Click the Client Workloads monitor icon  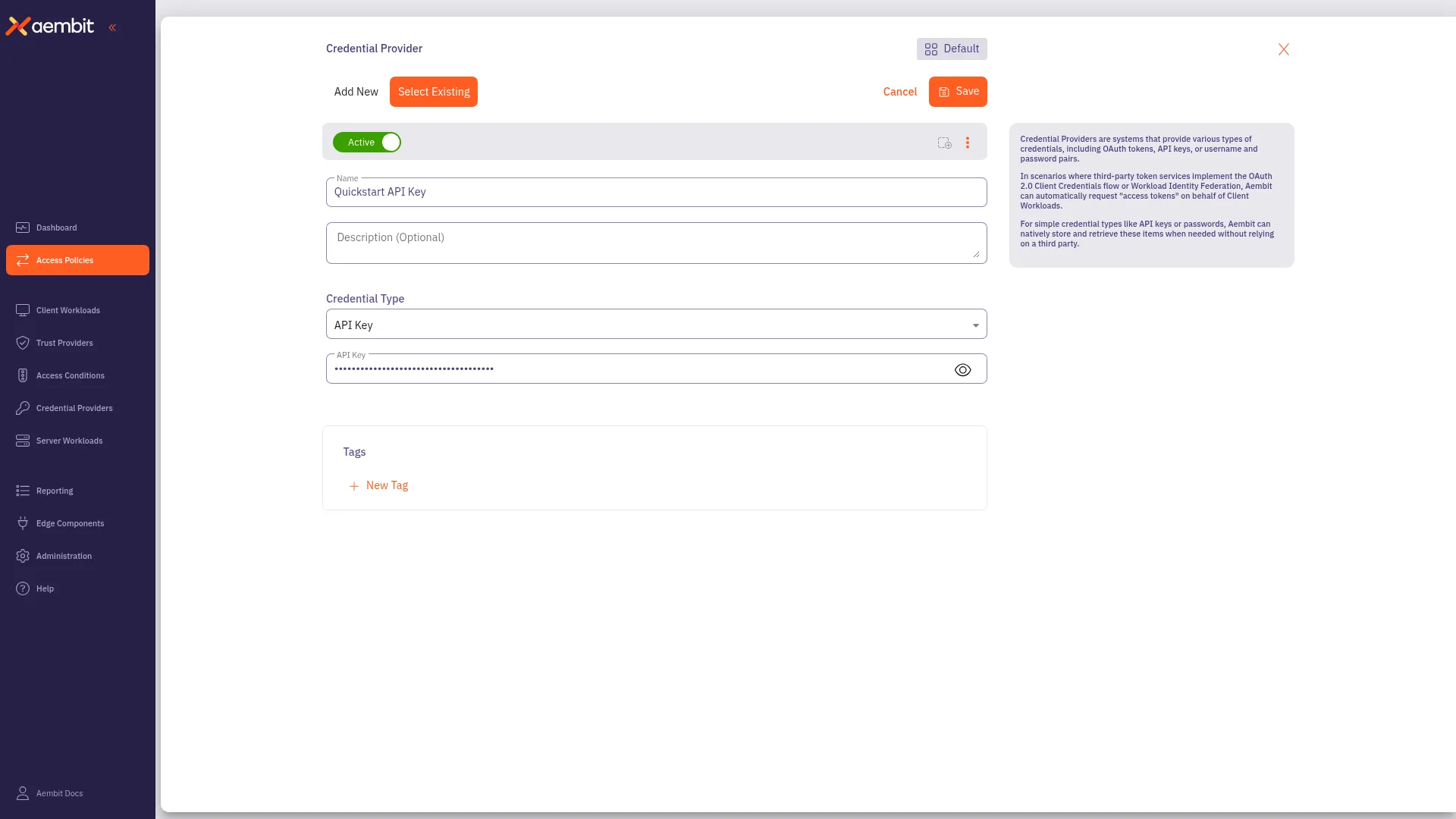click(23, 310)
